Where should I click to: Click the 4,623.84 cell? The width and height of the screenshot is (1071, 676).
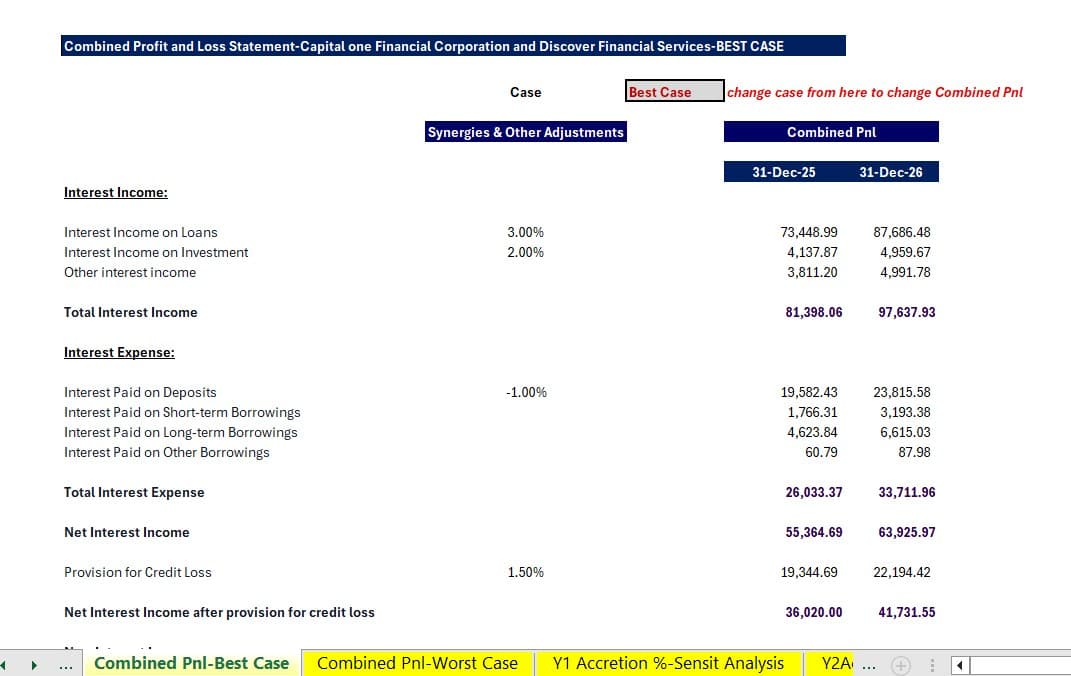[812, 432]
